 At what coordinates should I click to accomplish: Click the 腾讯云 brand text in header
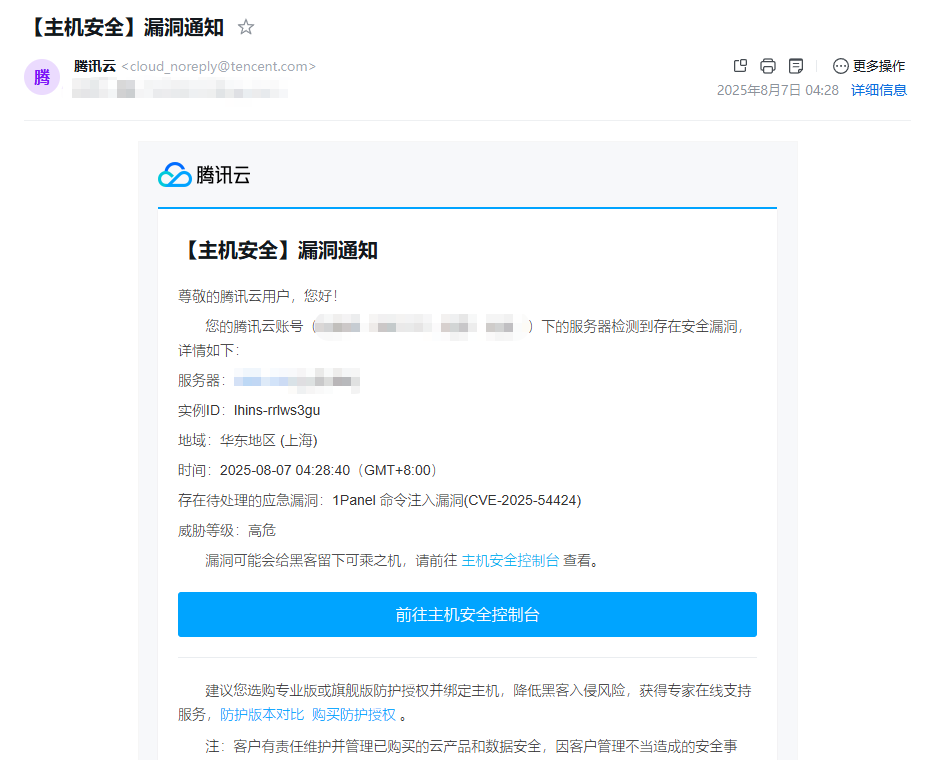pyautogui.click(x=223, y=175)
